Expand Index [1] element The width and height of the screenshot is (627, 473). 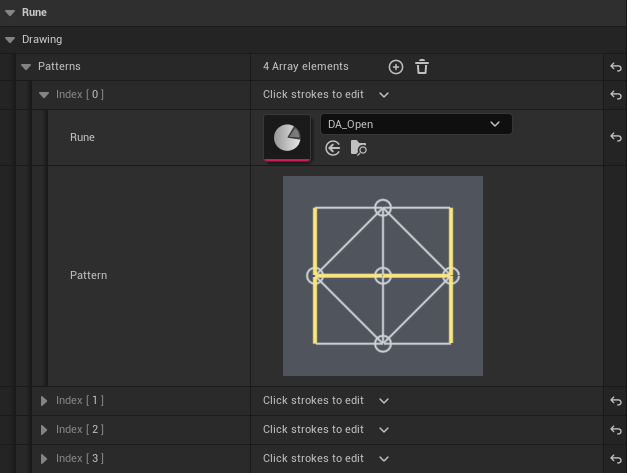[44, 401]
